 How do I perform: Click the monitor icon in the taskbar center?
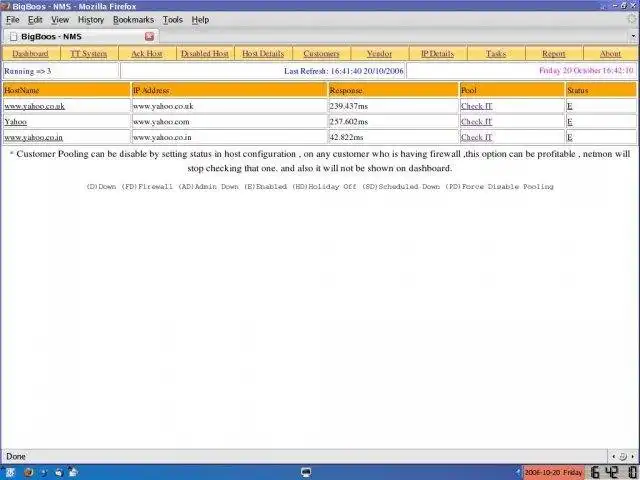coord(306,473)
